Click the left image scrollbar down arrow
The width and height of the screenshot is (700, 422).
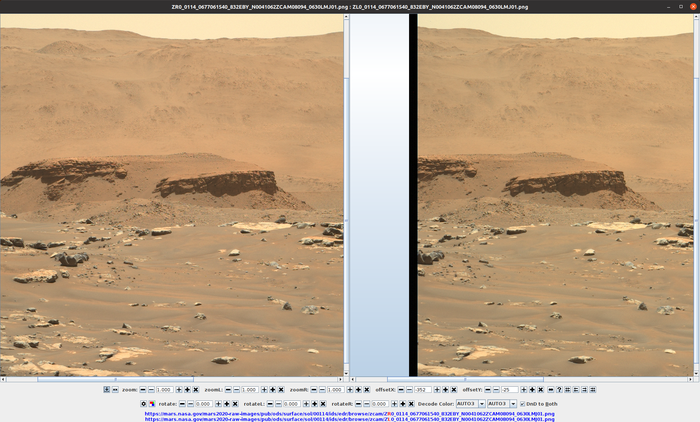346,373
